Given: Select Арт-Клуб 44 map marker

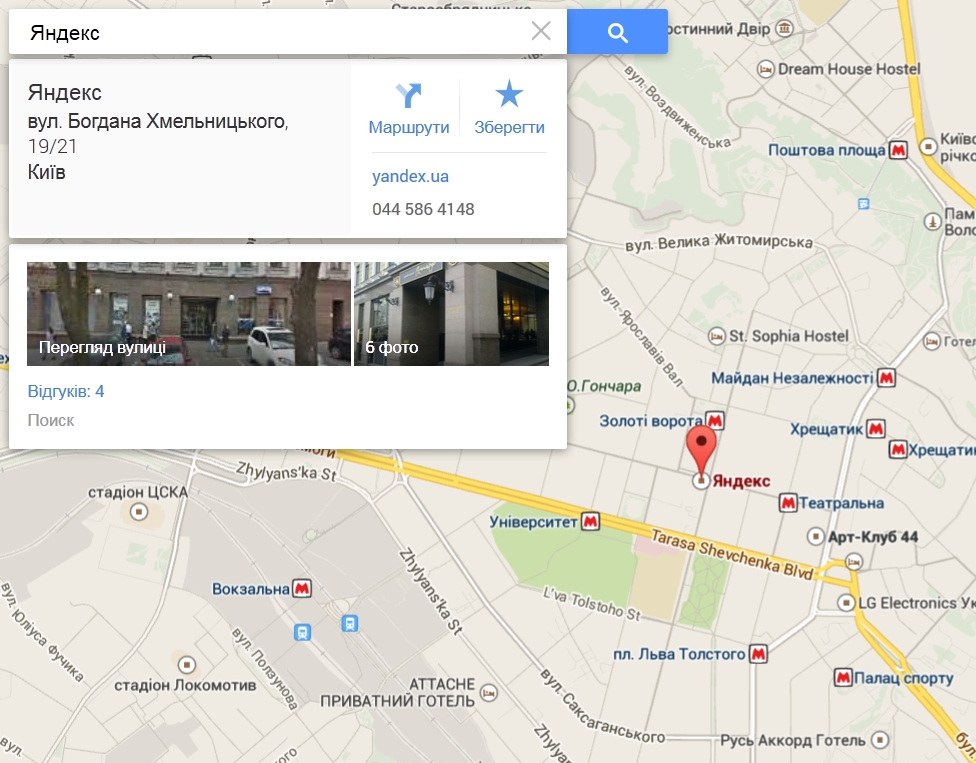Looking at the screenshot, I should tap(815, 536).
